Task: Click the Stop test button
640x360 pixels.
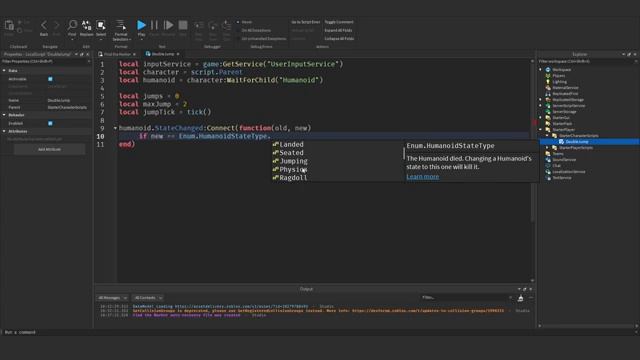Action: pyautogui.click(x=183, y=25)
